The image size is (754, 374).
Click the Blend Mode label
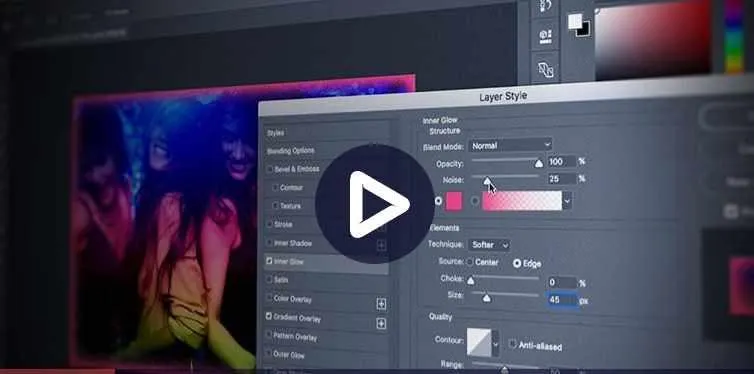tap(443, 147)
